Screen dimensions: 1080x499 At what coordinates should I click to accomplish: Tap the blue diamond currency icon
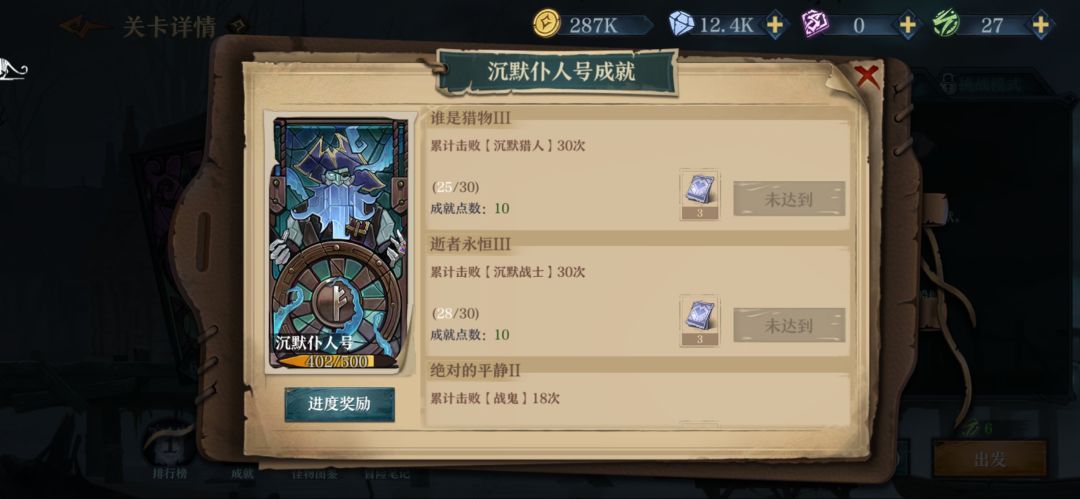pos(681,25)
